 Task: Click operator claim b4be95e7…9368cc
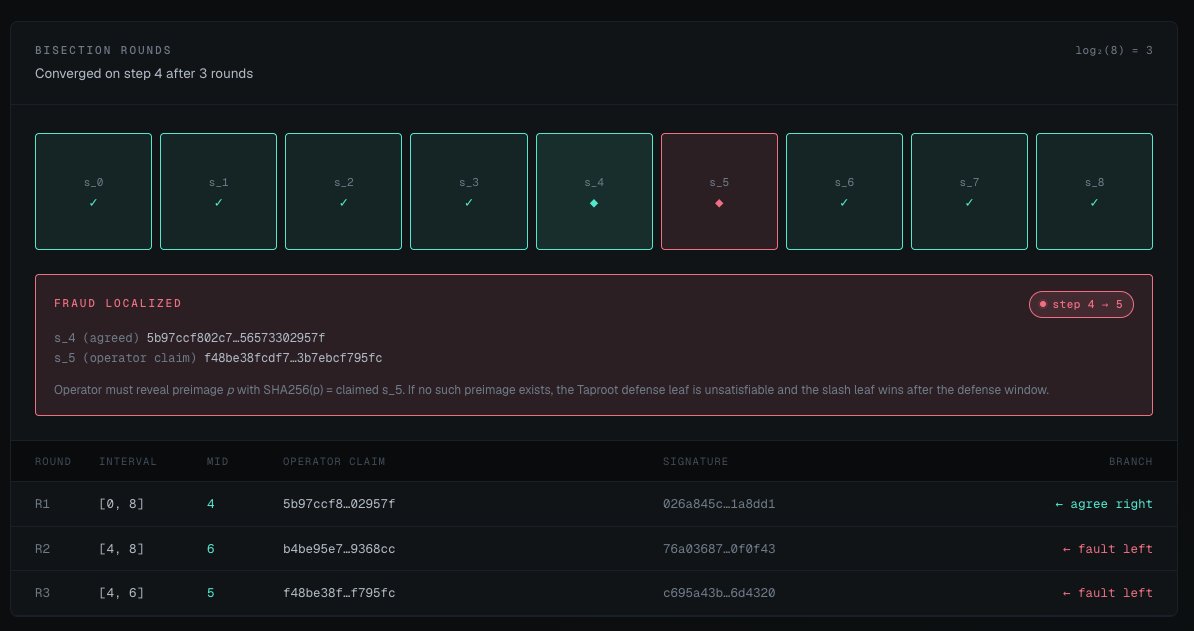pyautogui.click(x=339, y=549)
